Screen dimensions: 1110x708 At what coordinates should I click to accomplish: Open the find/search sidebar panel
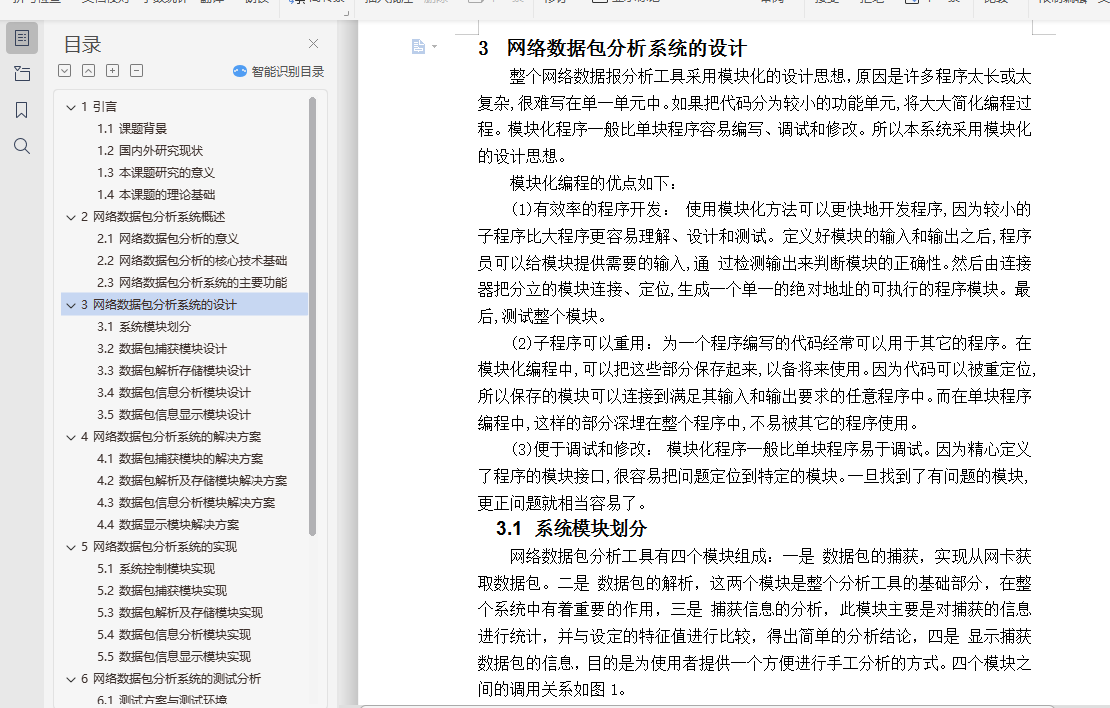[22, 147]
